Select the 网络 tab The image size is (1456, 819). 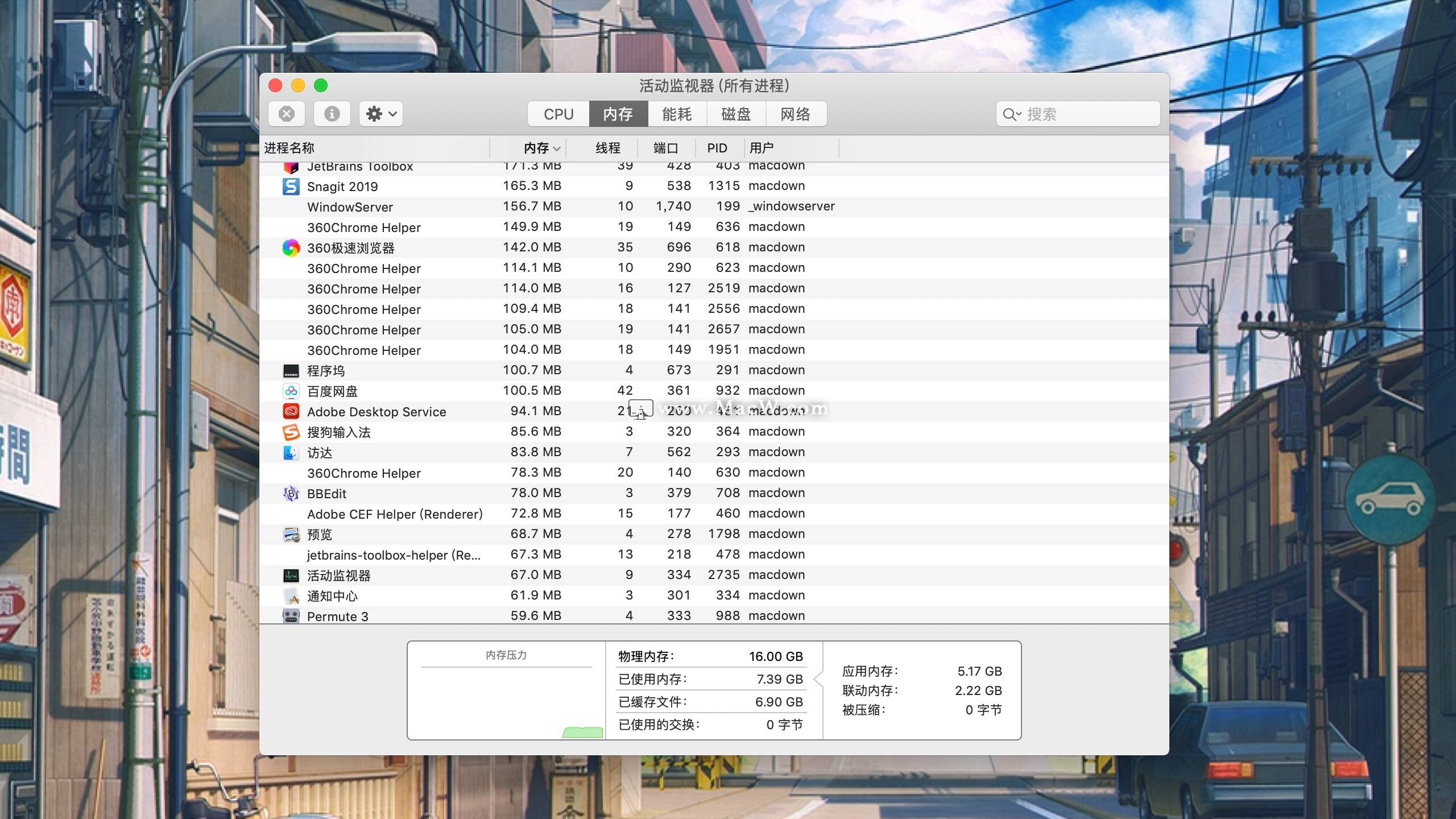(x=795, y=114)
